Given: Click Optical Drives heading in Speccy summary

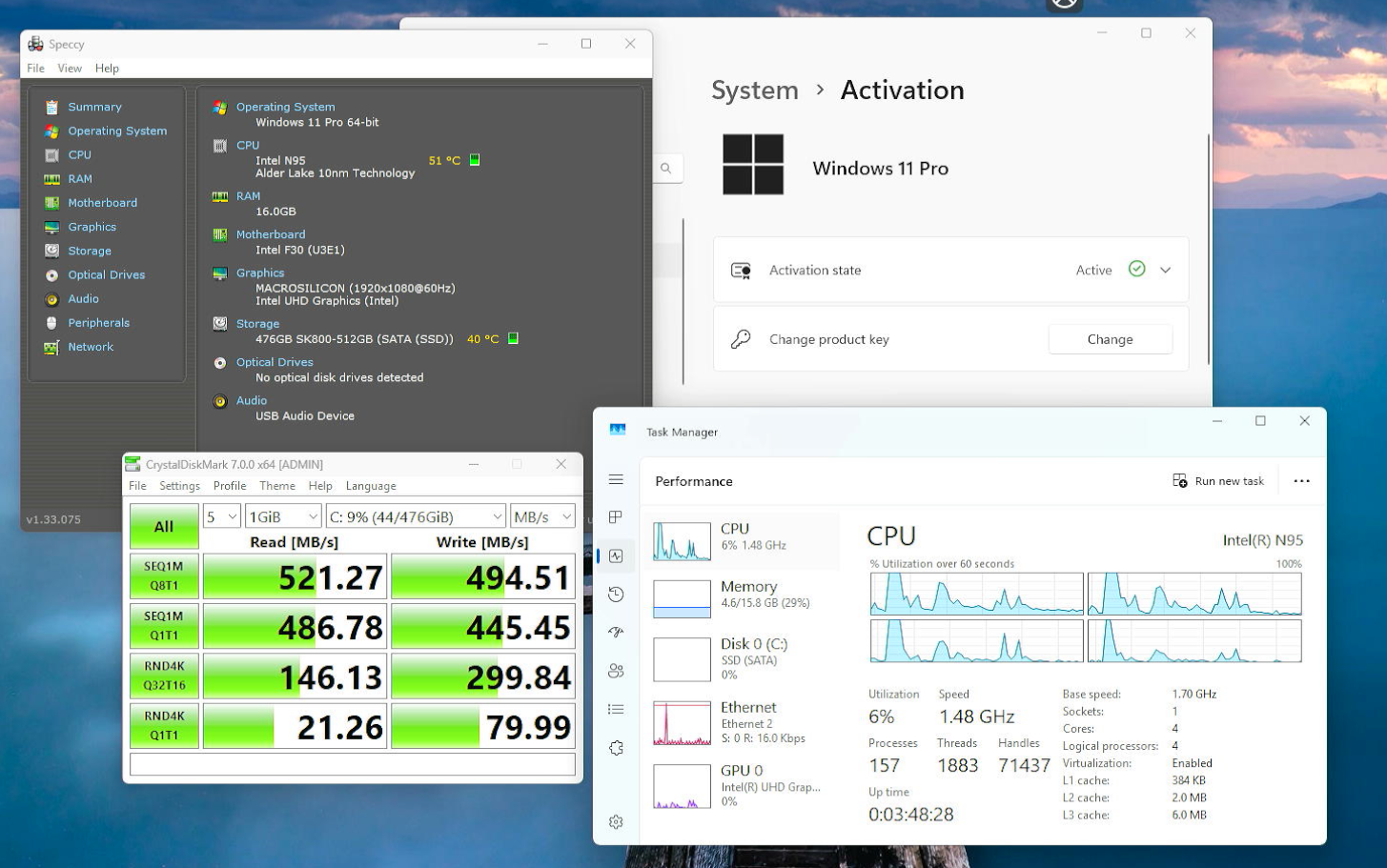Looking at the screenshot, I should (275, 362).
